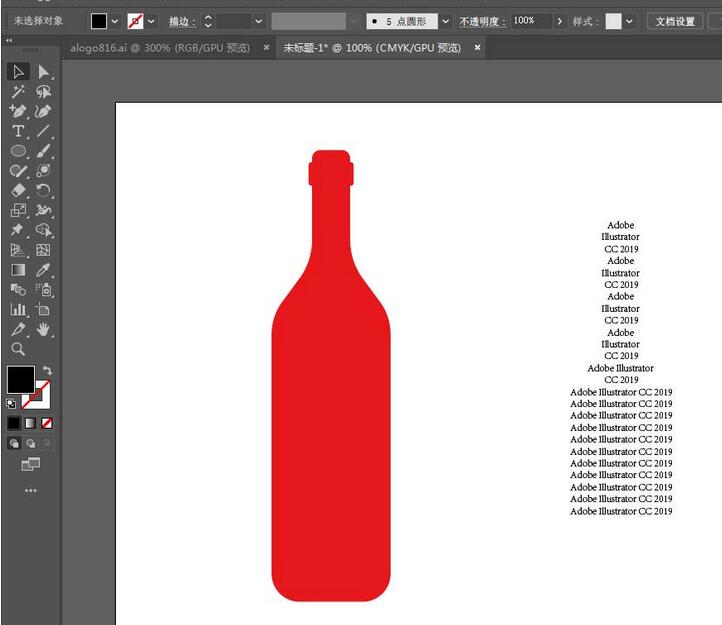Click the 文档设置 button

pyautogui.click(x=675, y=21)
